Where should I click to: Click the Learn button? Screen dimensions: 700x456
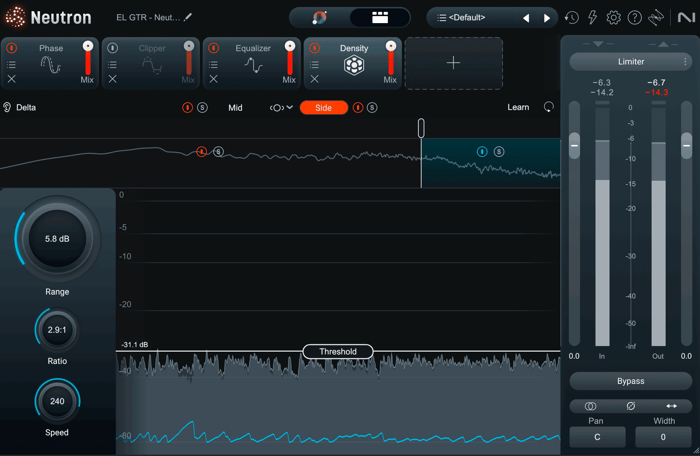coord(518,107)
